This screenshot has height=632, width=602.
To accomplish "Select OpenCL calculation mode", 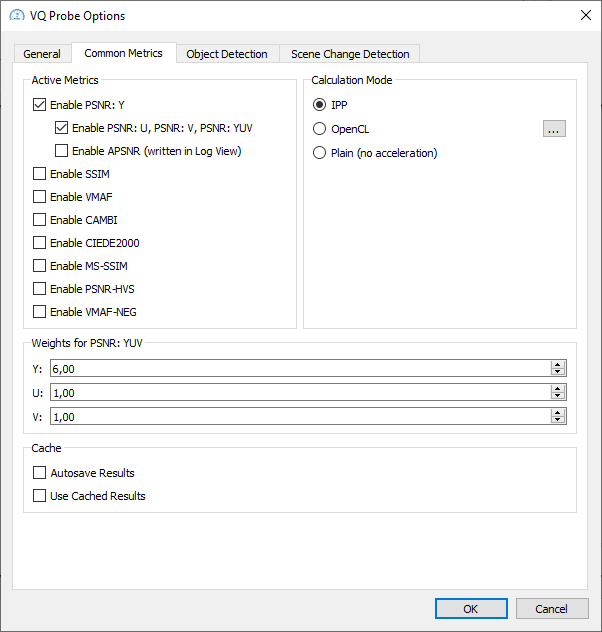I will [319, 129].
